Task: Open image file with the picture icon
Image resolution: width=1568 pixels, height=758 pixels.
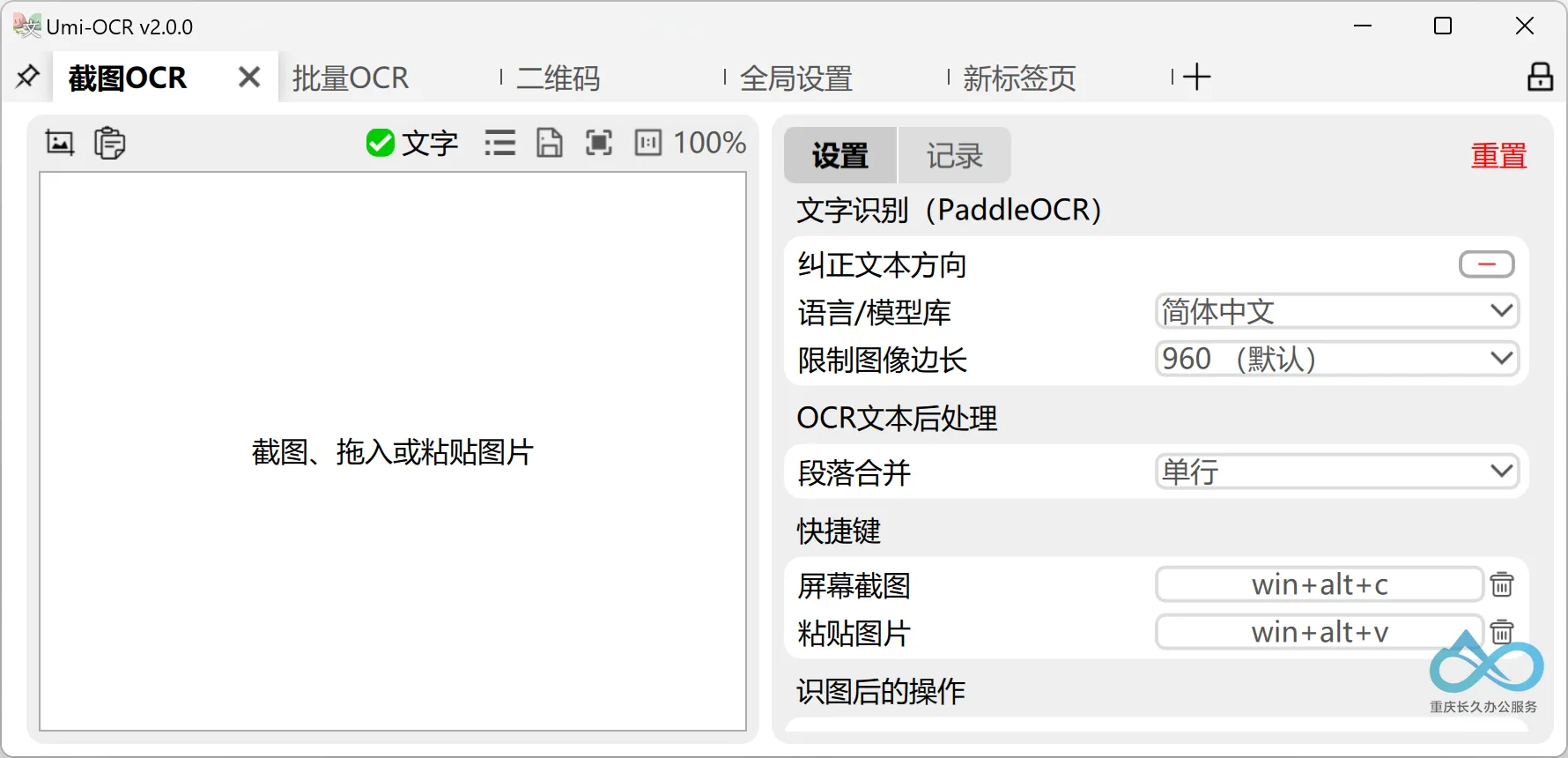Action: point(60,143)
